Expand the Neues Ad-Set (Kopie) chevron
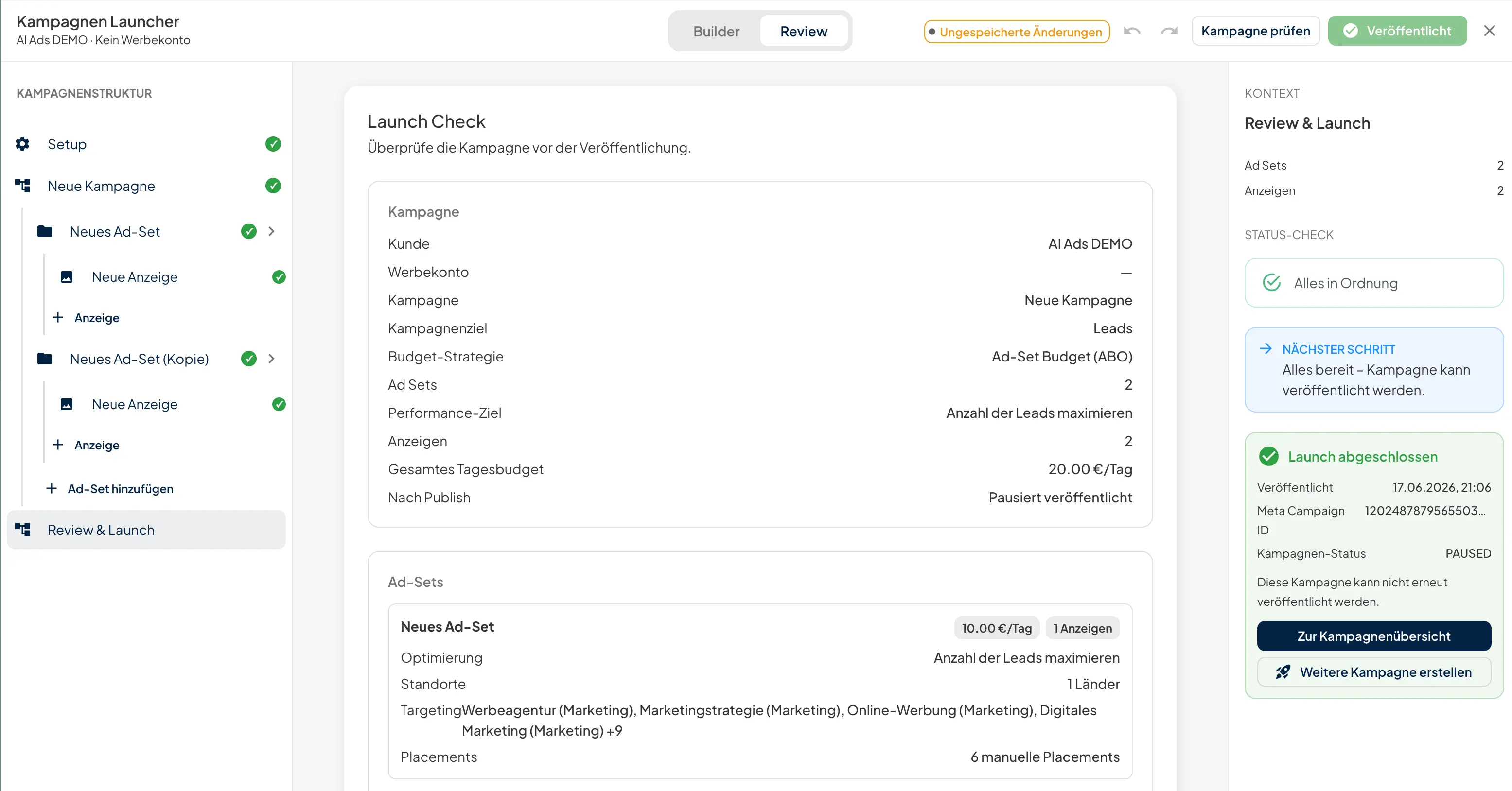Screen dimensions: 1512x791 [271, 359]
